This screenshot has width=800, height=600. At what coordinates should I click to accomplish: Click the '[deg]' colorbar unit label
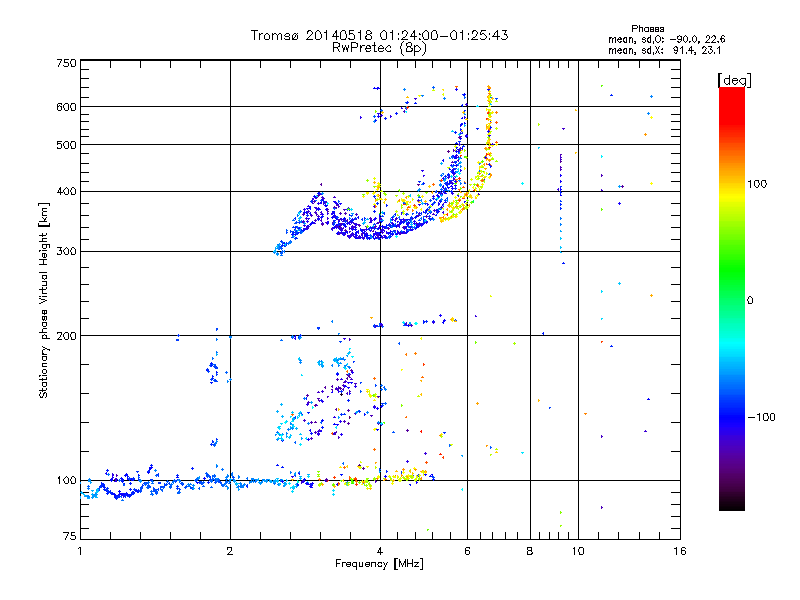click(734, 80)
